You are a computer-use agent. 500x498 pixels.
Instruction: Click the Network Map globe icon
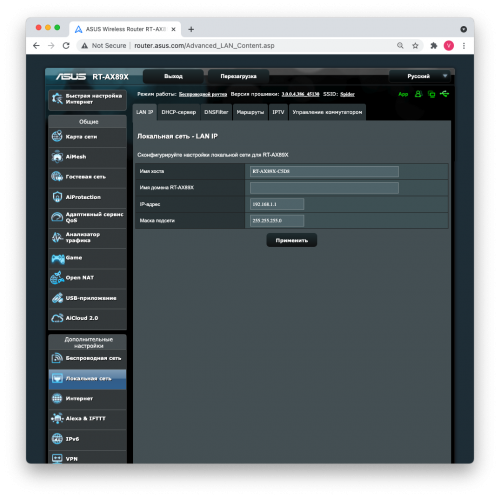tap(57, 136)
